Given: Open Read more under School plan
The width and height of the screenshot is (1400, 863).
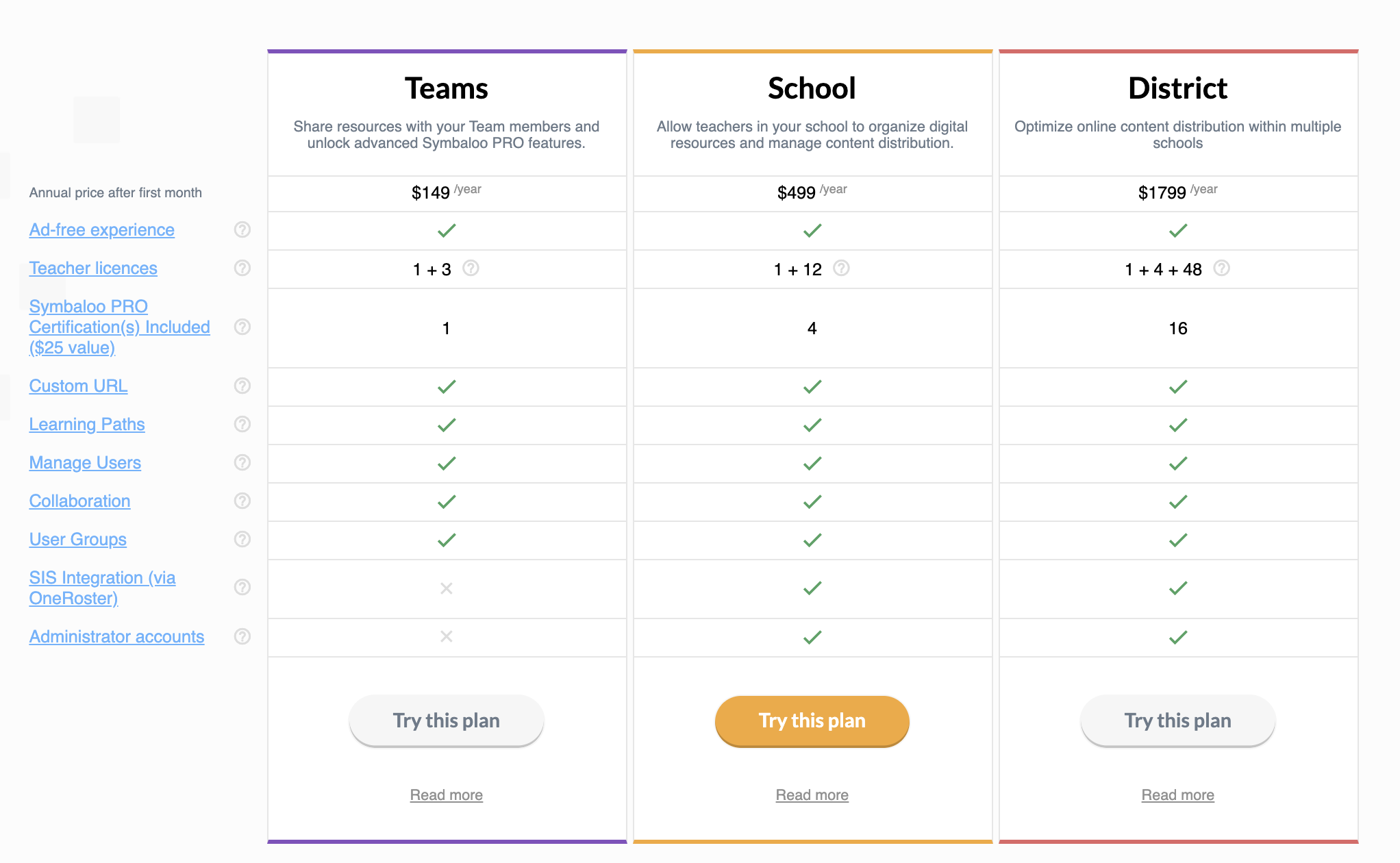Looking at the screenshot, I should (x=812, y=795).
